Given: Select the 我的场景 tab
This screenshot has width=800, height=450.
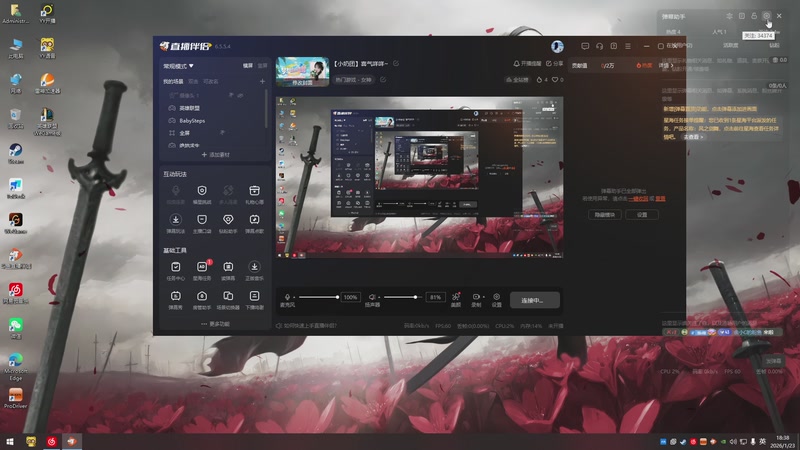Looking at the screenshot, I should pyautogui.click(x=173, y=81).
